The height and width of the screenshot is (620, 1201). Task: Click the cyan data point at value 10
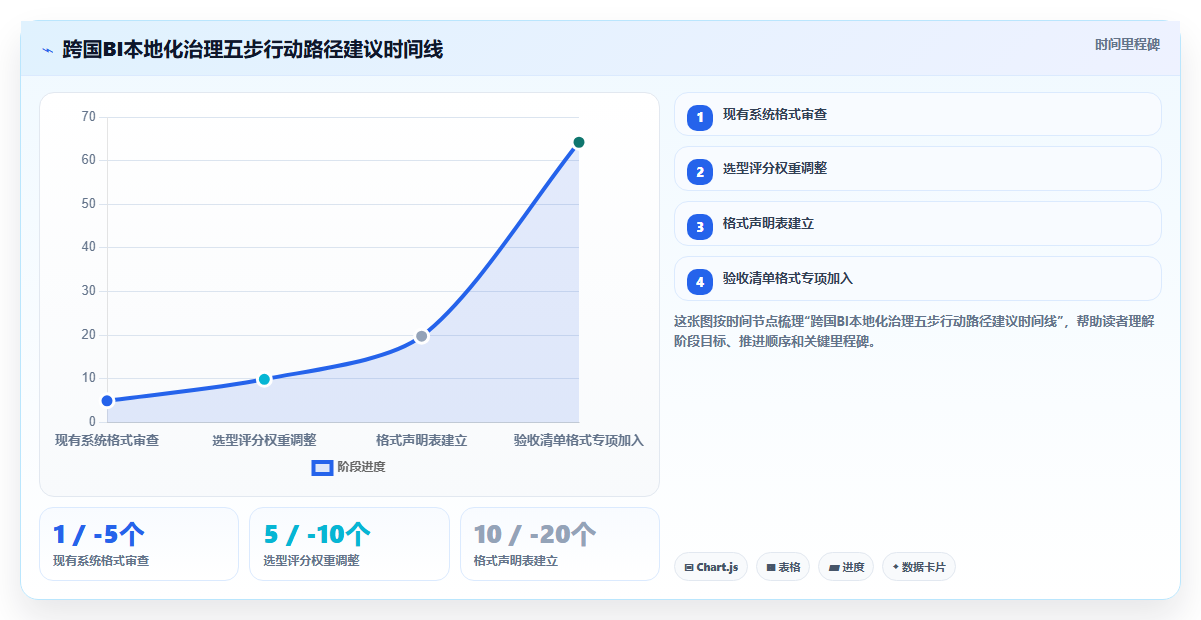coord(264,379)
